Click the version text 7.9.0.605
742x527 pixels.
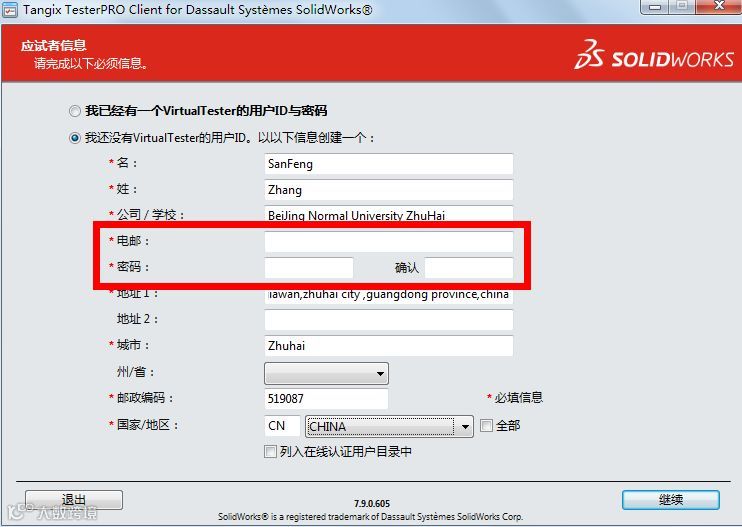372,504
